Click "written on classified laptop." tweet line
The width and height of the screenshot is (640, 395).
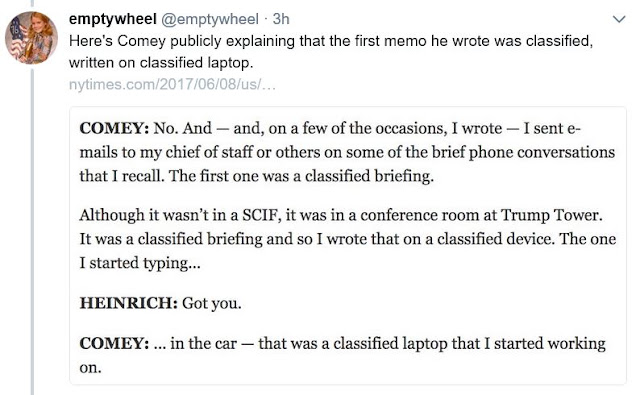[161, 62]
